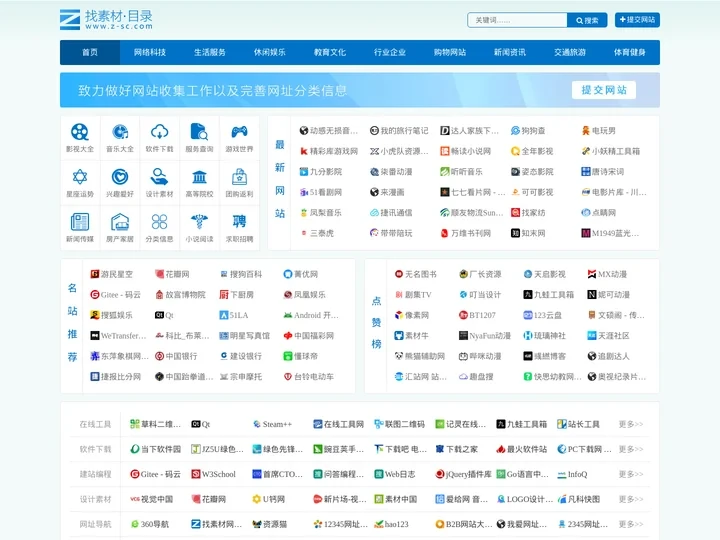Screen dimensions: 720x540
Task: Open the 软件下载 cloud download icon
Action: pyautogui.click(x=159, y=132)
